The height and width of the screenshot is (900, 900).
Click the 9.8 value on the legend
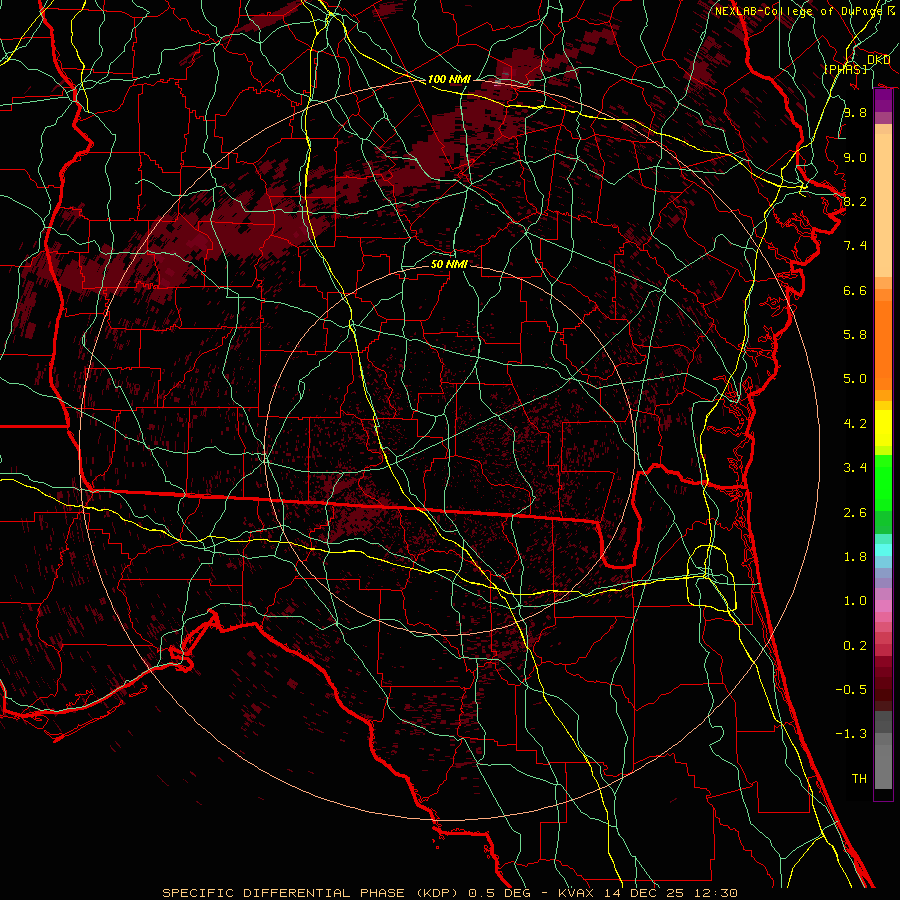click(x=854, y=113)
